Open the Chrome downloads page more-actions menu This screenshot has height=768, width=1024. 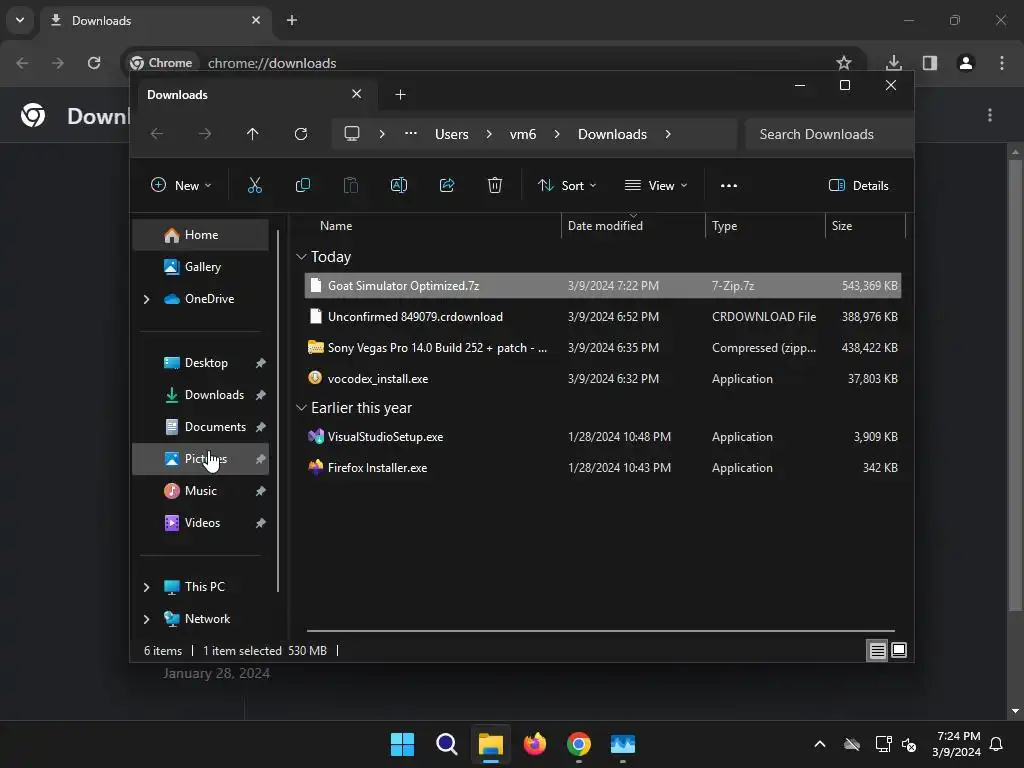point(990,116)
